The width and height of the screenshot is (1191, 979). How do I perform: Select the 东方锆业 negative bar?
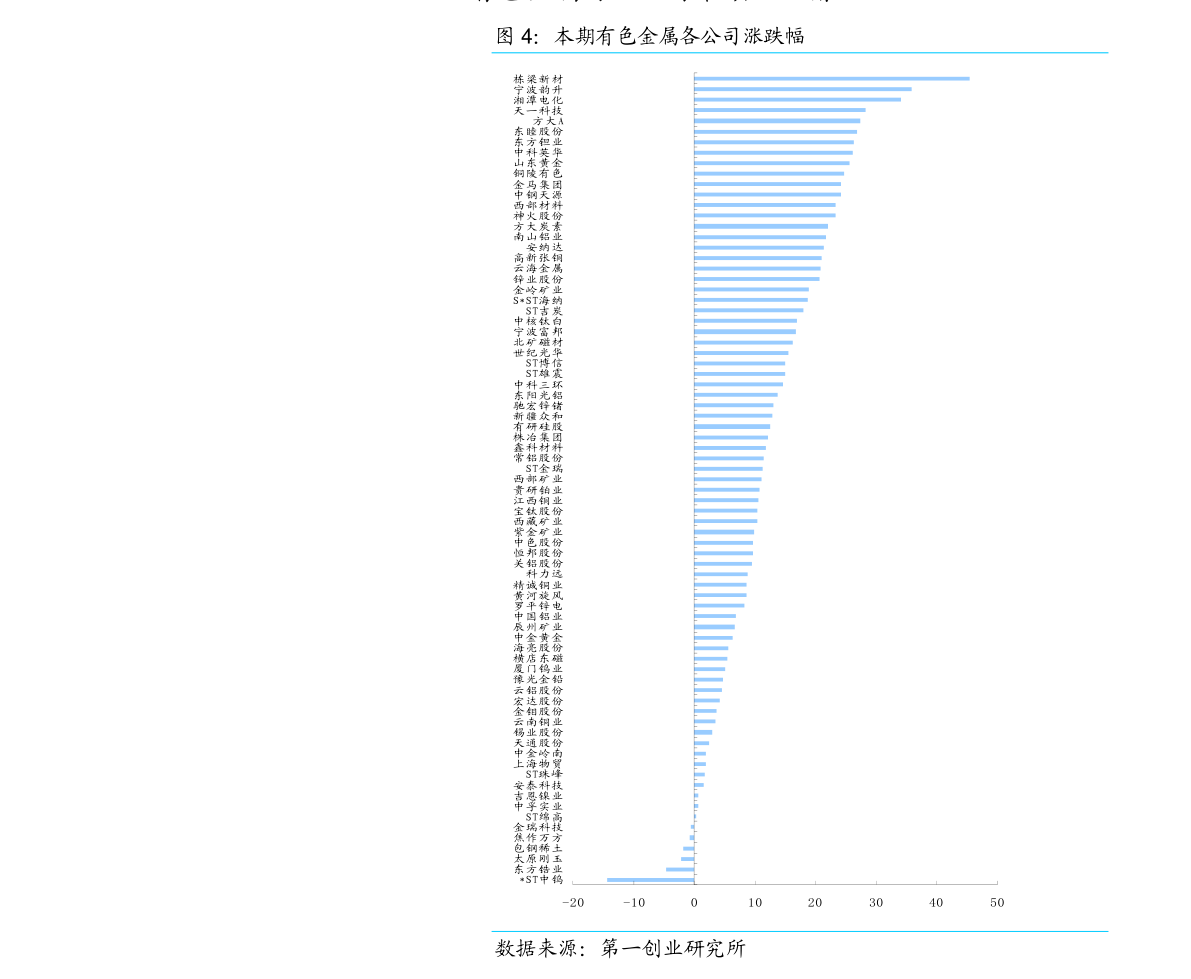click(680, 870)
